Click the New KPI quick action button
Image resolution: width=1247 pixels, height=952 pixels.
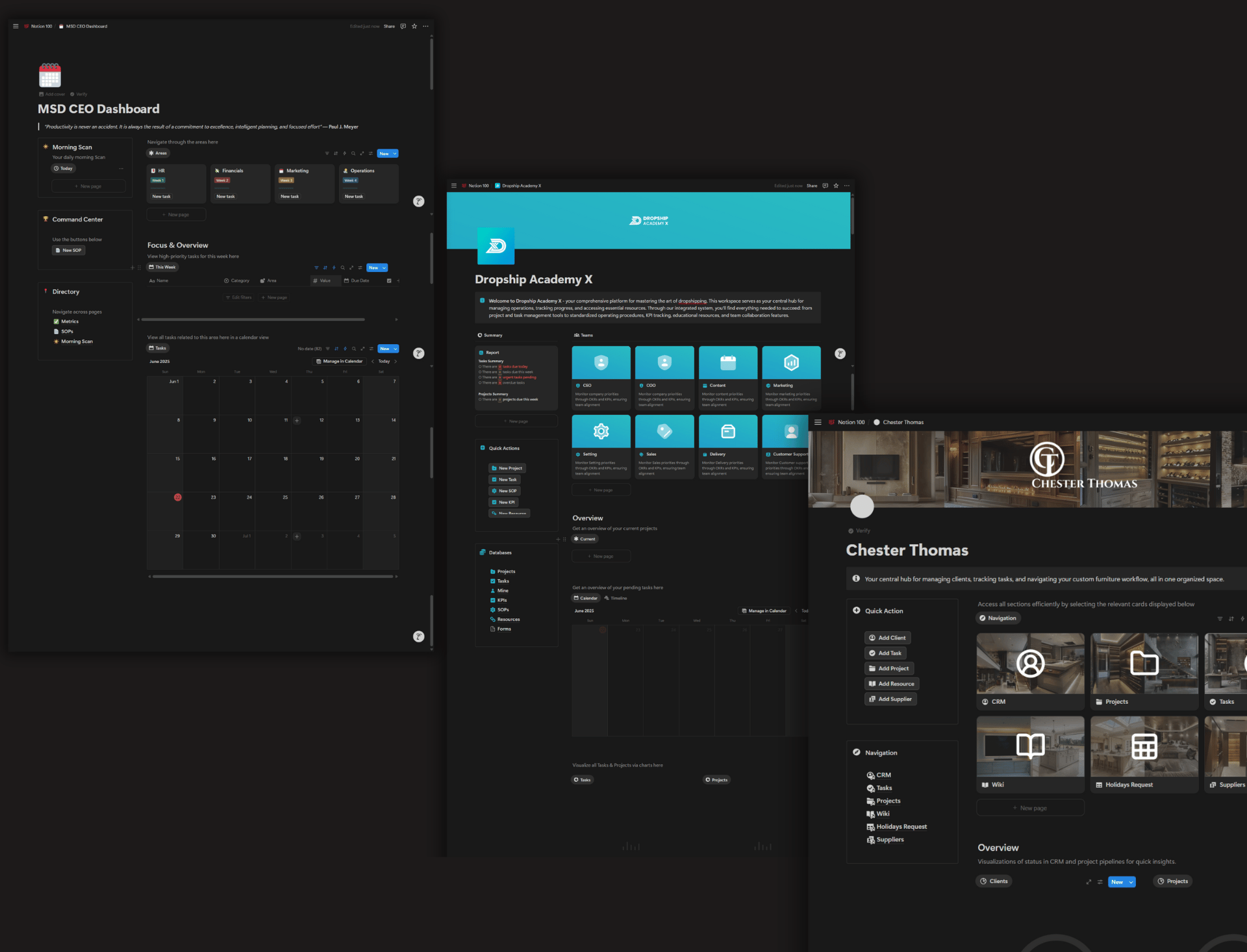[503, 502]
